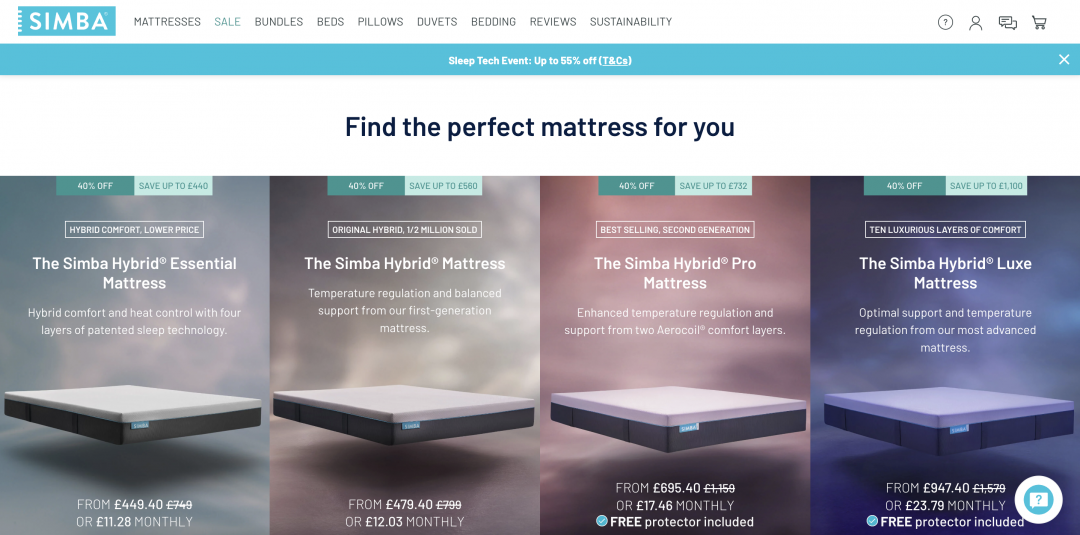View the shopping cart
The image size is (1080, 535).
(x=1039, y=22)
